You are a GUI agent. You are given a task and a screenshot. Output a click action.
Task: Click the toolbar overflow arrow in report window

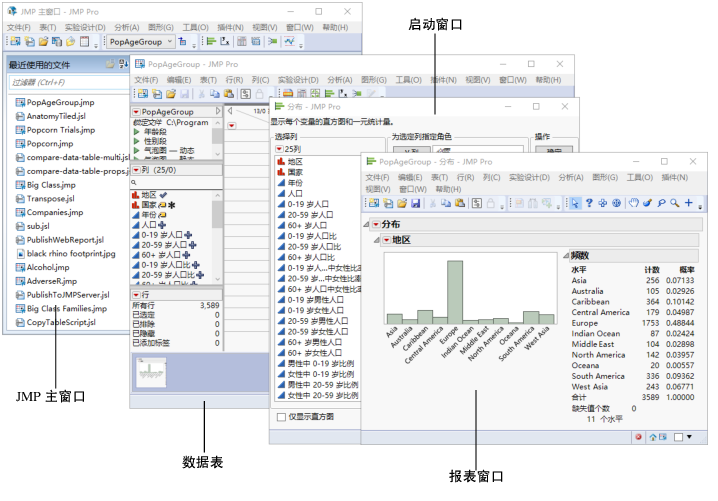pyautogui.click(x=700, y=207)
